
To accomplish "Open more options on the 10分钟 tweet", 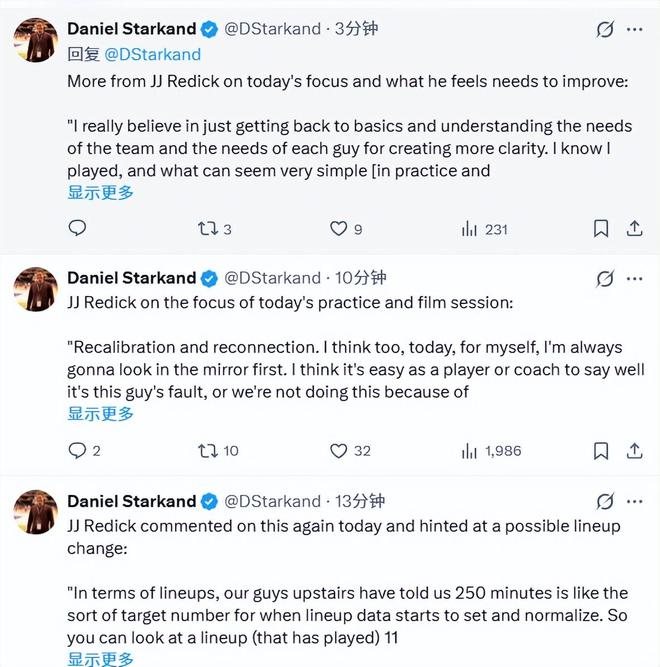I will 634,278.
